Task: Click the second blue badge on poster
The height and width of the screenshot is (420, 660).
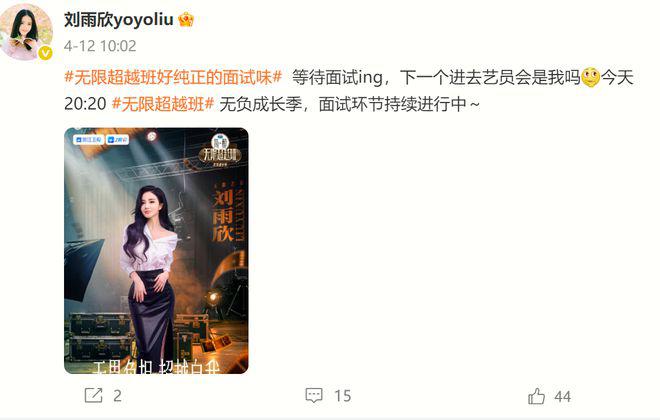Action: pos(117,139)
